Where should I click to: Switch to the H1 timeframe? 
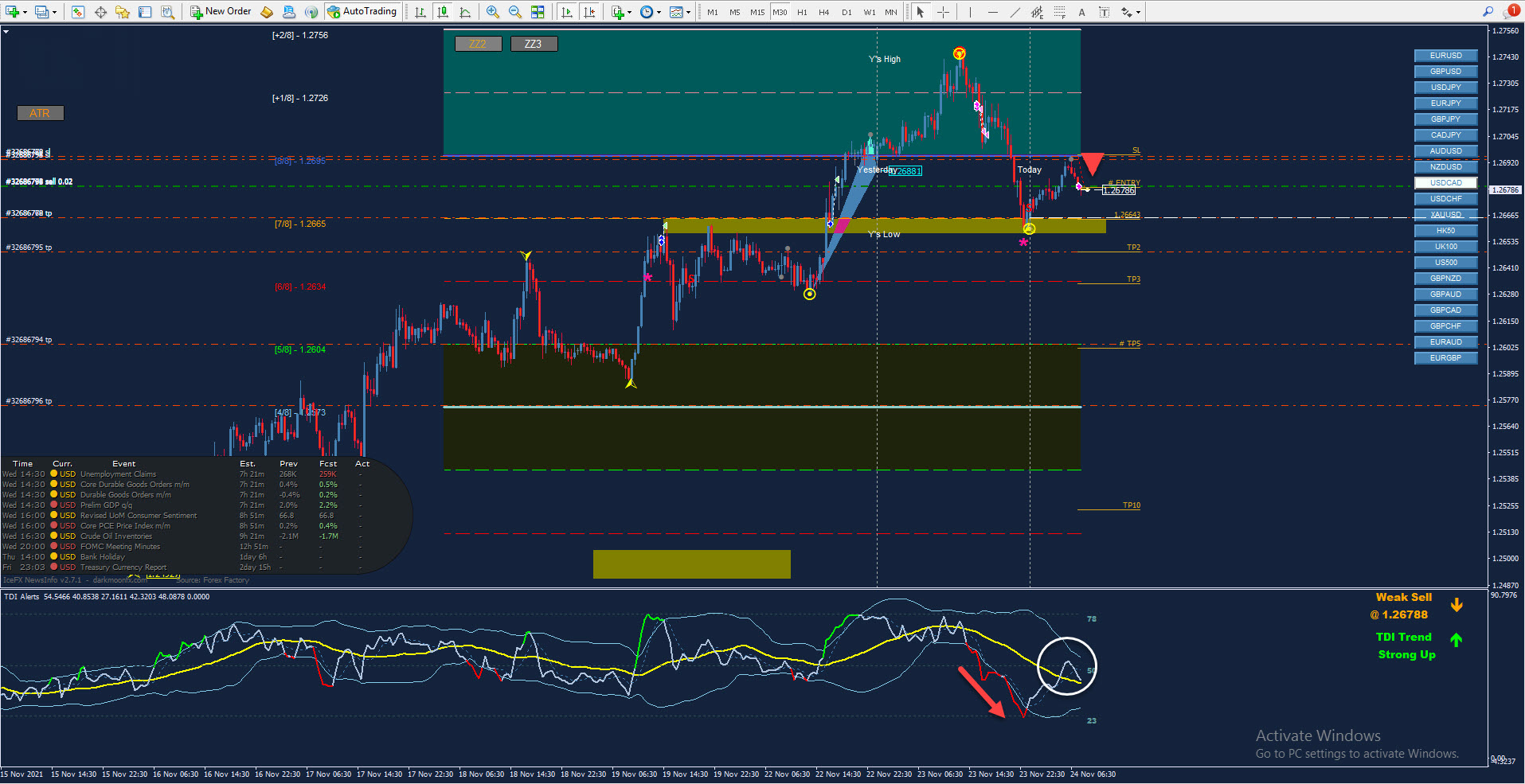pos(802,12)
